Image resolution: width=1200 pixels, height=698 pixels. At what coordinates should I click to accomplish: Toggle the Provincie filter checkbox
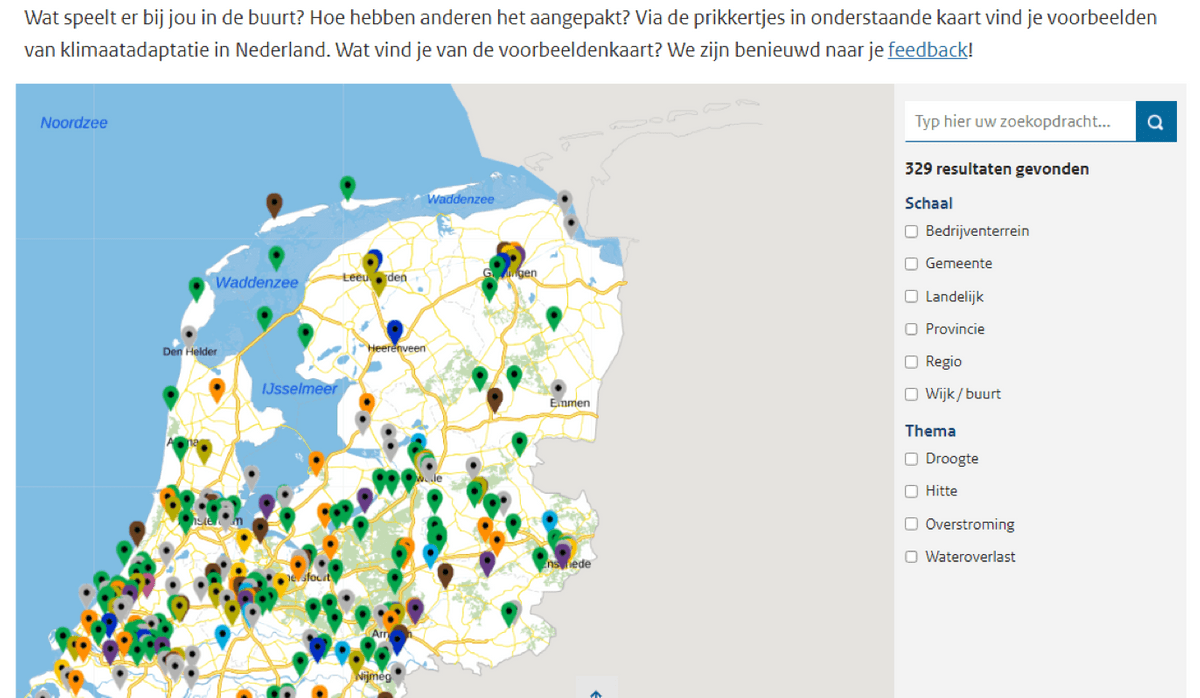(x=911, y=329)
